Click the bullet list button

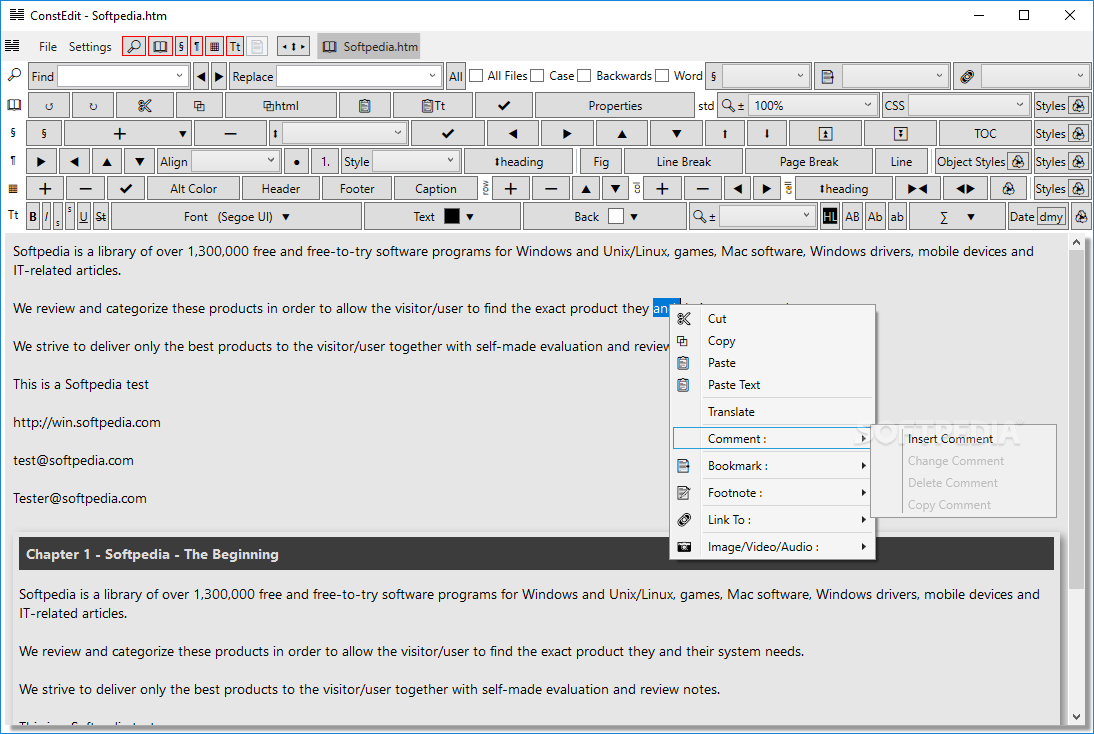point(297,162)
